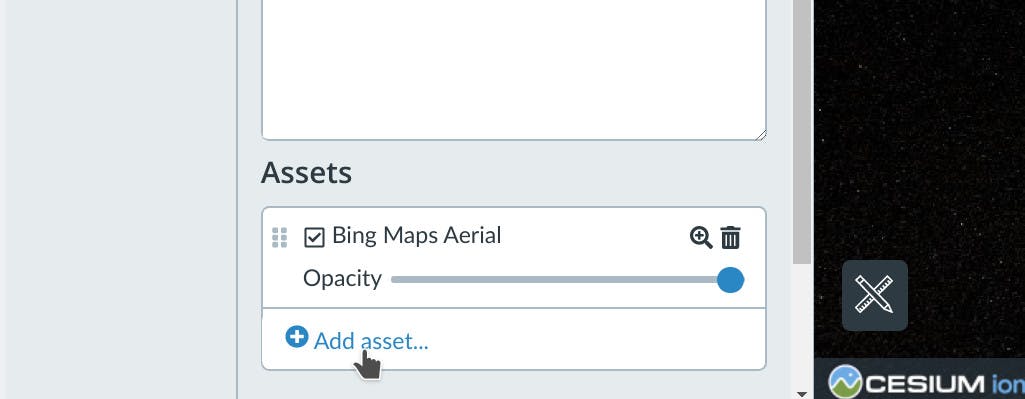Click the blue Opacity slider handle
Screen dimensions: 1025x399
coord(730,280)
